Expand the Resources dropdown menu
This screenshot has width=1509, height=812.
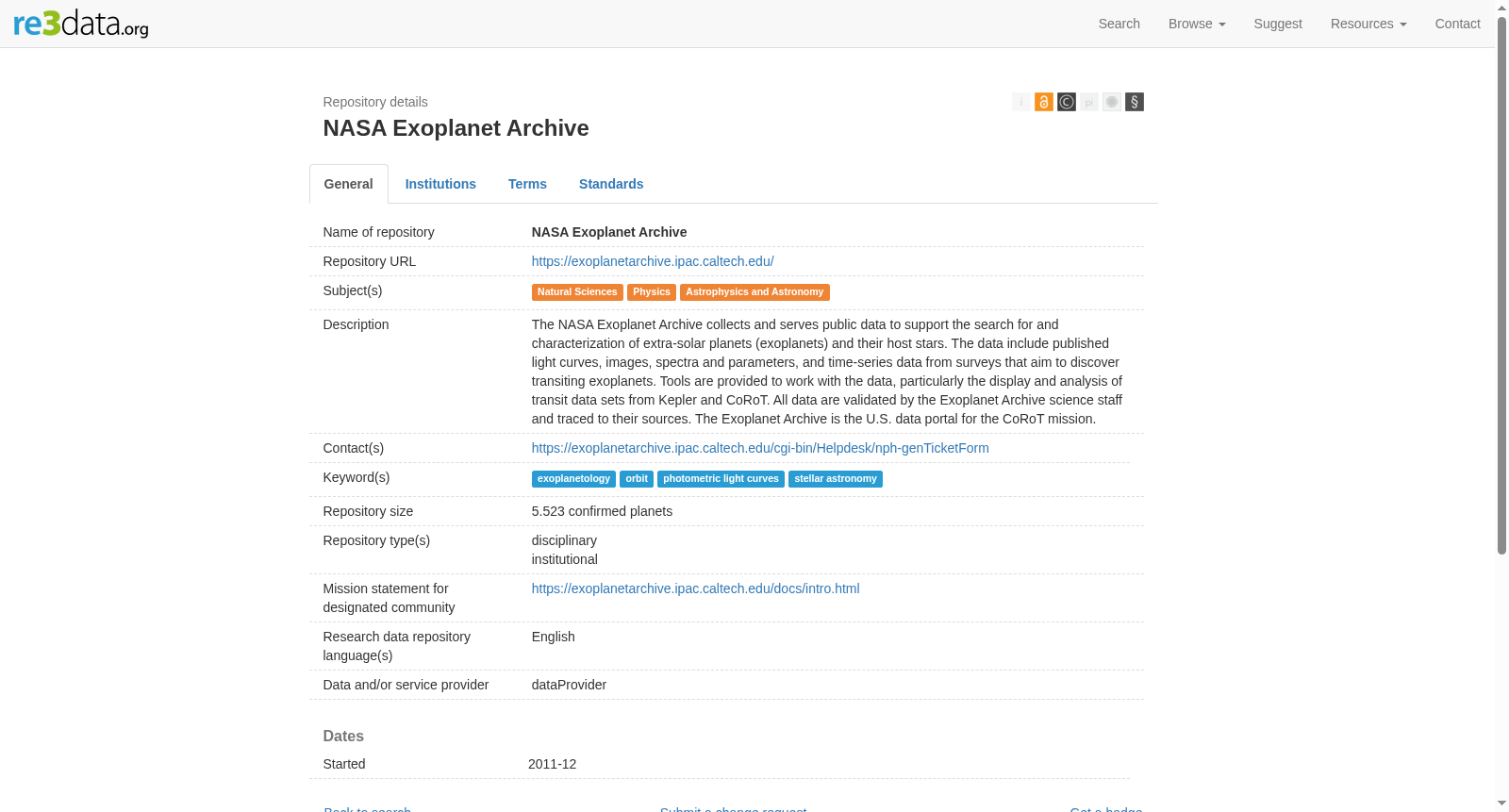point(1368,24)
